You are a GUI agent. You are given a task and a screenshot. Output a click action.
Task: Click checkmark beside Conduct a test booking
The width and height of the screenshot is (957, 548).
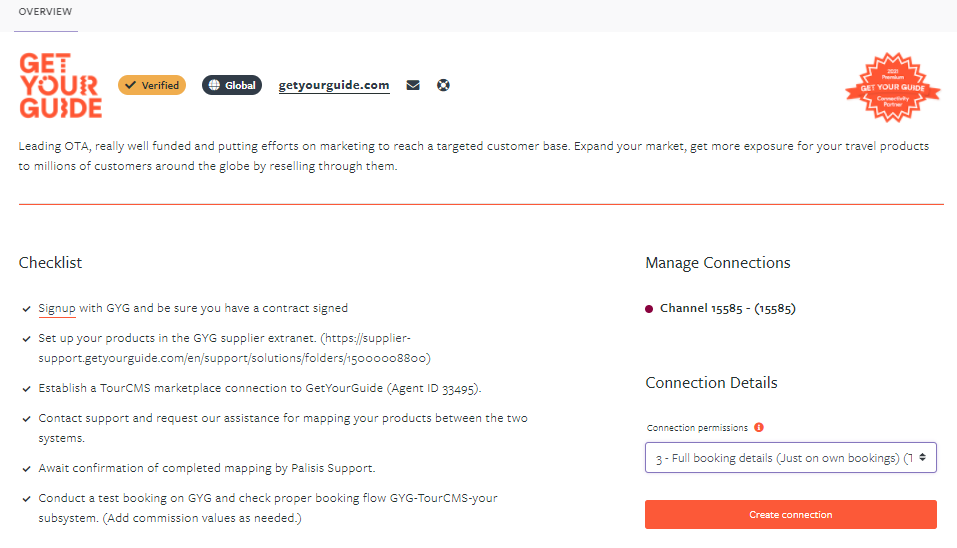coord(26,499)
